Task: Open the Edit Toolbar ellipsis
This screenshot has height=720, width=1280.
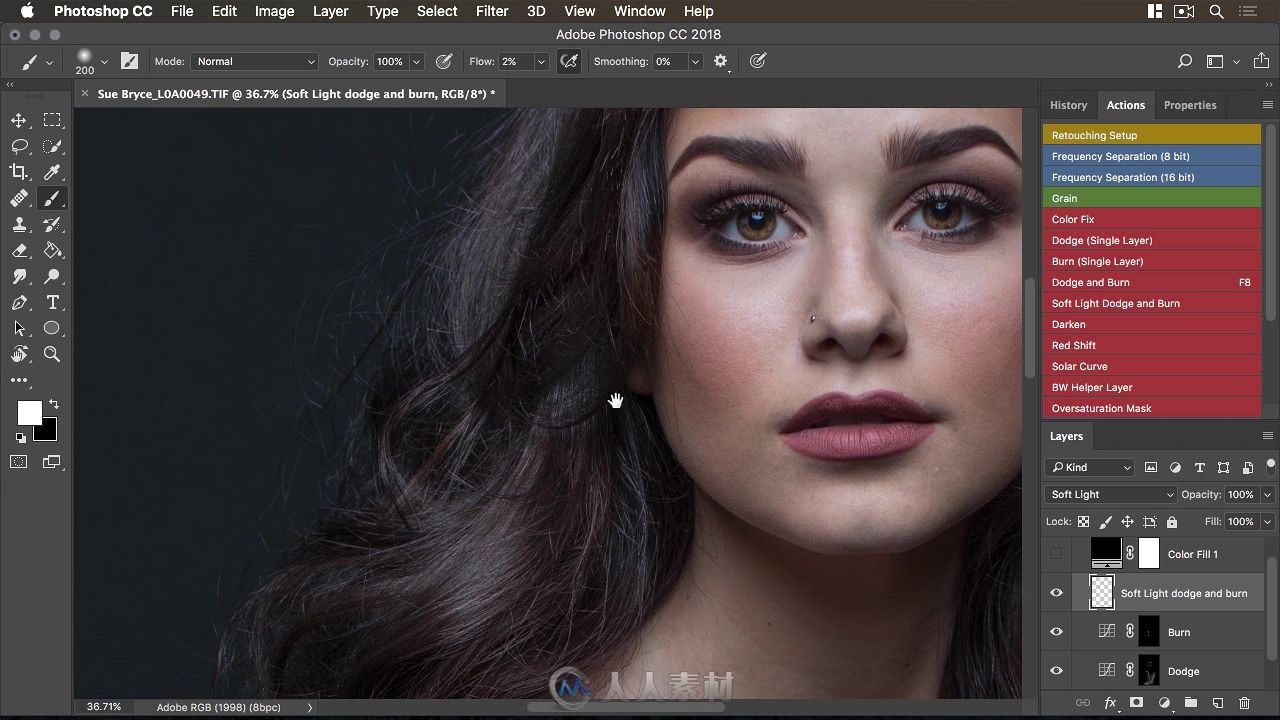Action: click(19, 380)
